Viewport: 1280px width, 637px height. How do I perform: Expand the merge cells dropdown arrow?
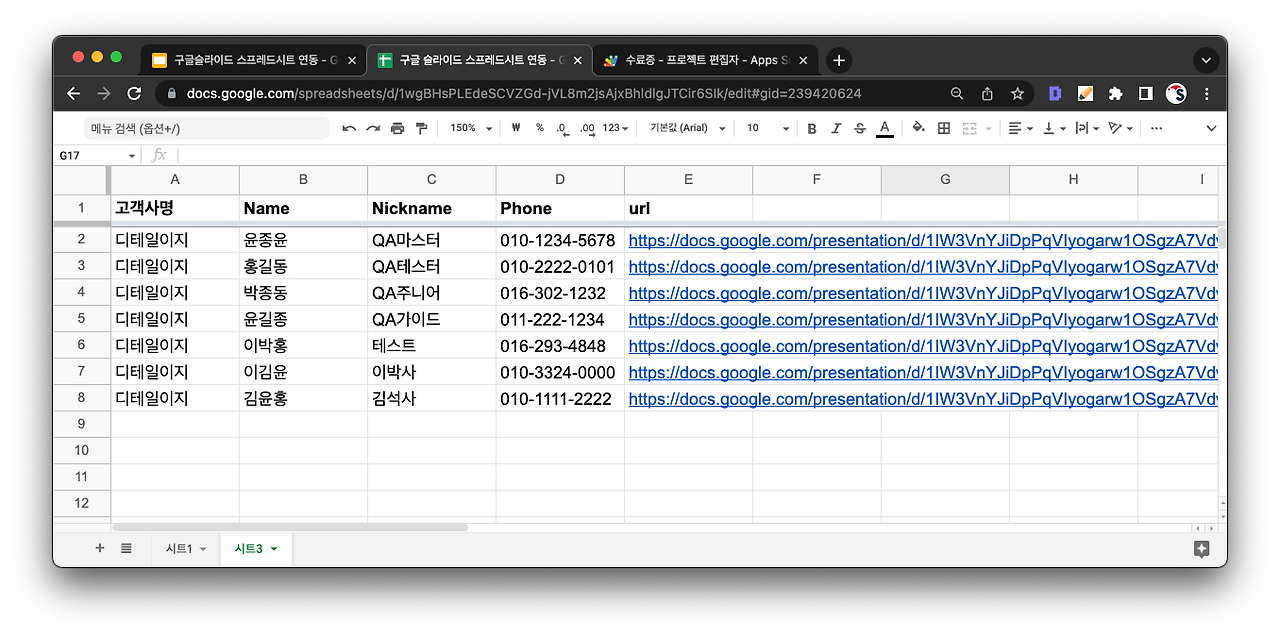click(x=988, y=128)
